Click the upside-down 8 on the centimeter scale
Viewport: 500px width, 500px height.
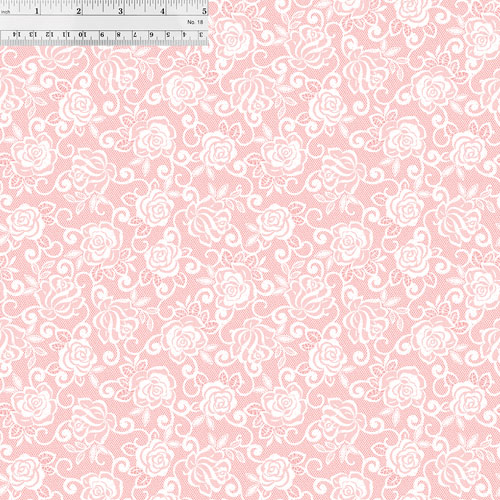(x=119, y=34)
